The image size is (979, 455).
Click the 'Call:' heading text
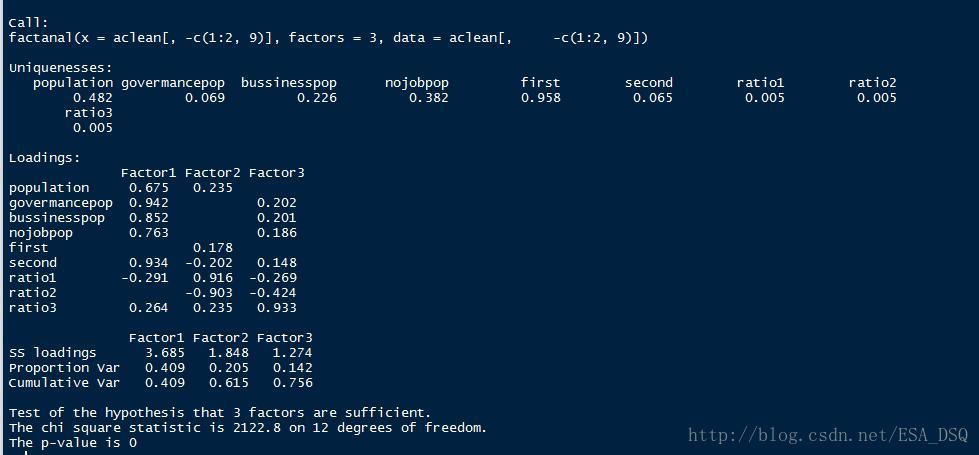28,22
